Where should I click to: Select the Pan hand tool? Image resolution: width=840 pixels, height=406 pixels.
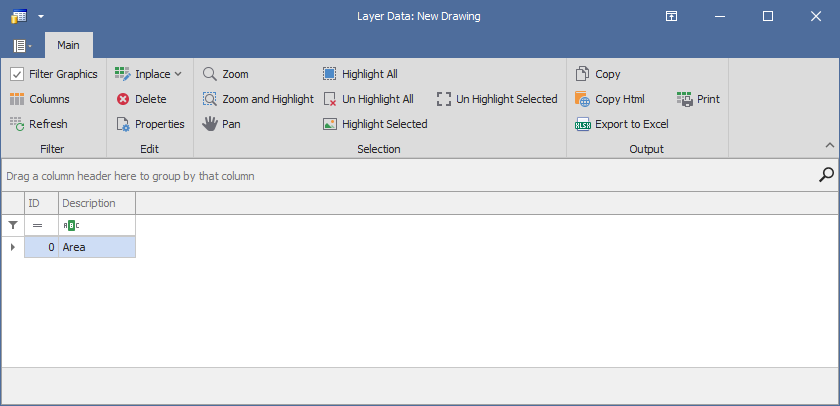pyautogui.click(x=210, y=124)
